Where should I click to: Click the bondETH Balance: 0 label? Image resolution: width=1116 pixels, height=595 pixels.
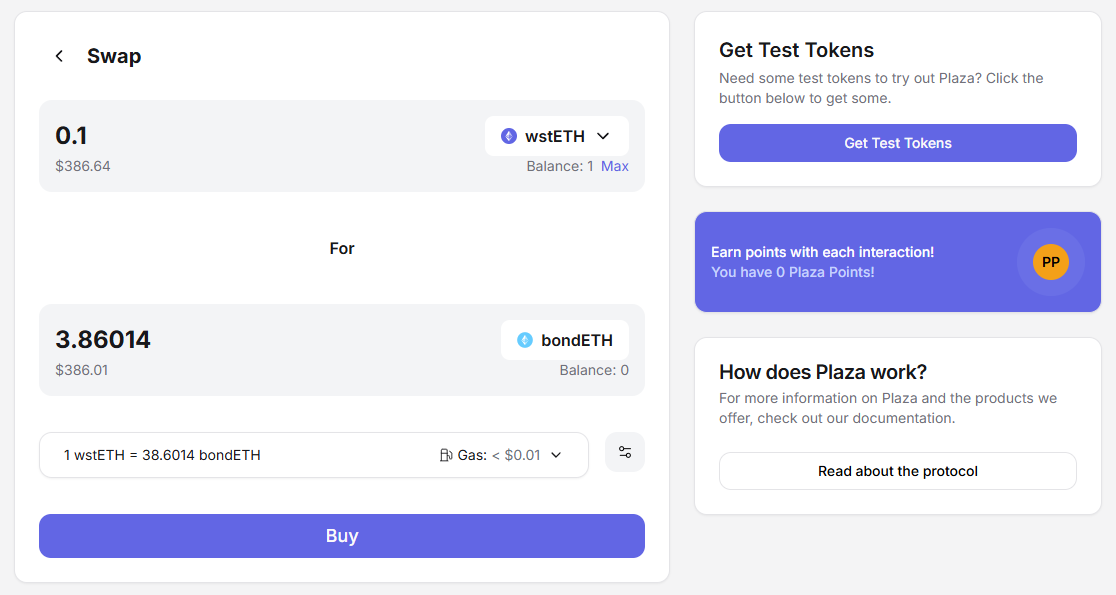[x=594, y=370]
